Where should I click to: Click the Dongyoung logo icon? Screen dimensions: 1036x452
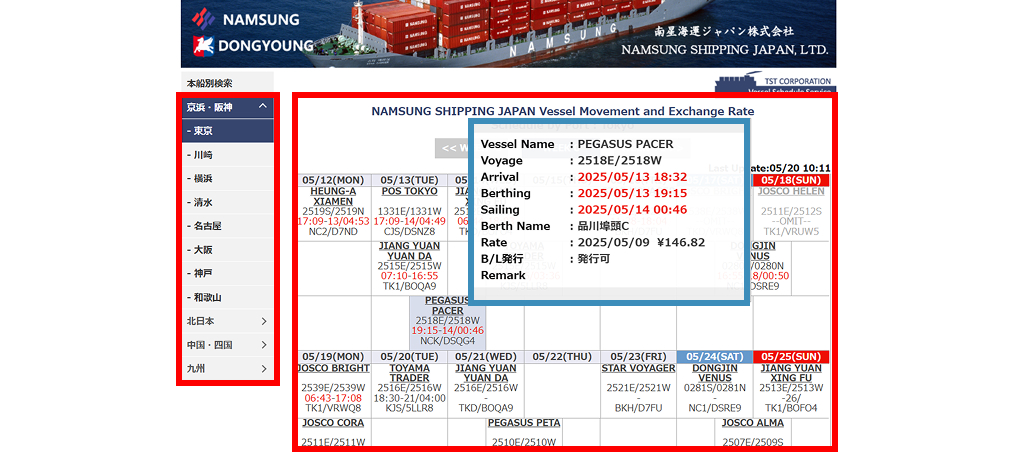(204, 45)
